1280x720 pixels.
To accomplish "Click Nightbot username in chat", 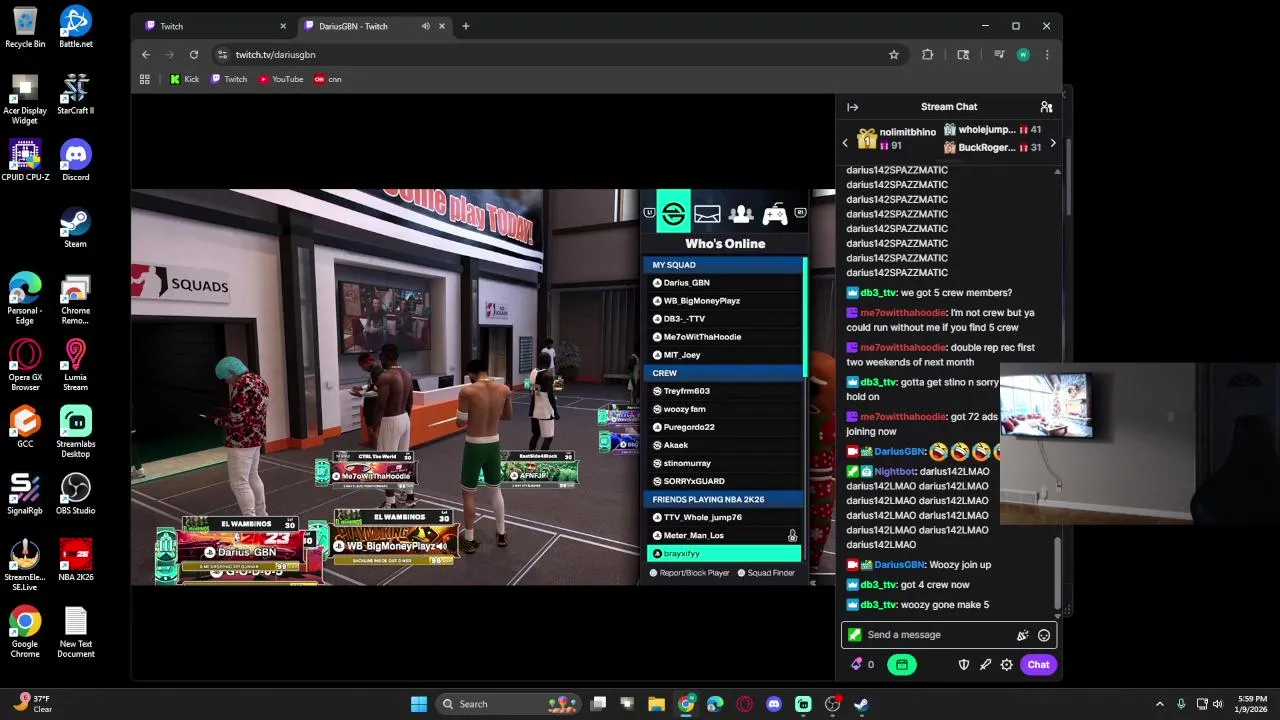I will point(894,472).
